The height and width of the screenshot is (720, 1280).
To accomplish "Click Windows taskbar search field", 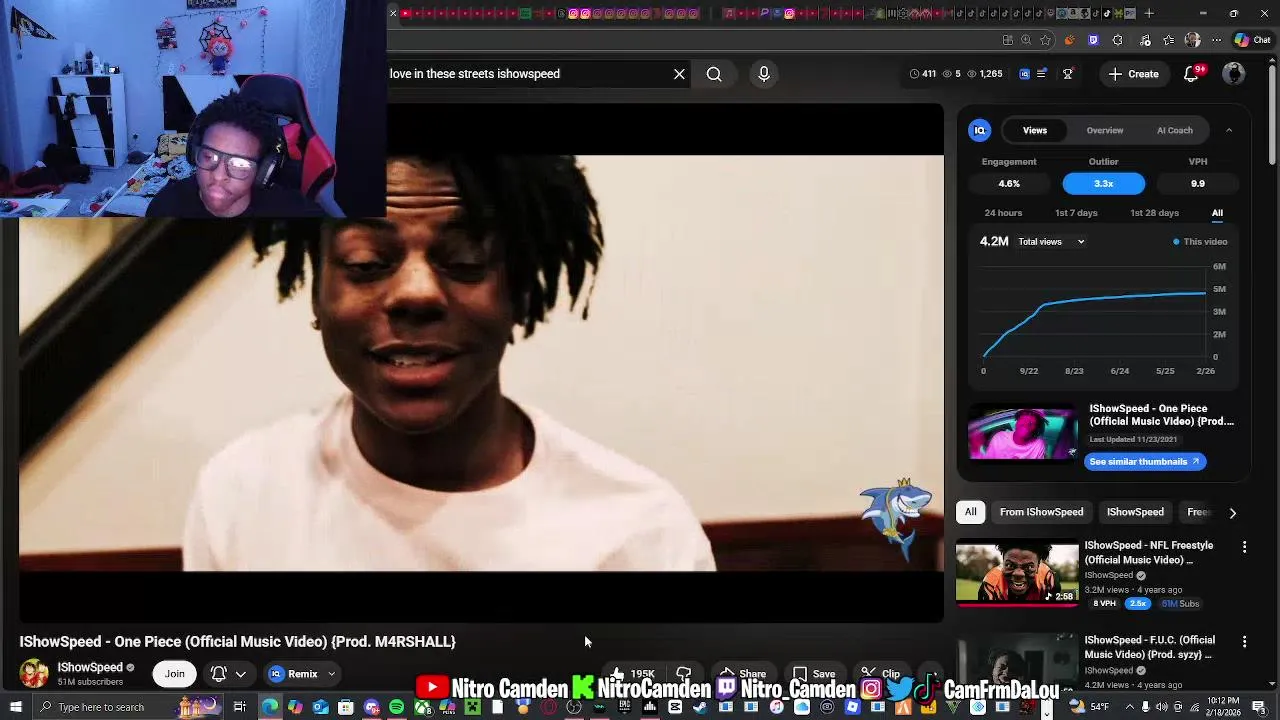I will [x=126, y=707].
